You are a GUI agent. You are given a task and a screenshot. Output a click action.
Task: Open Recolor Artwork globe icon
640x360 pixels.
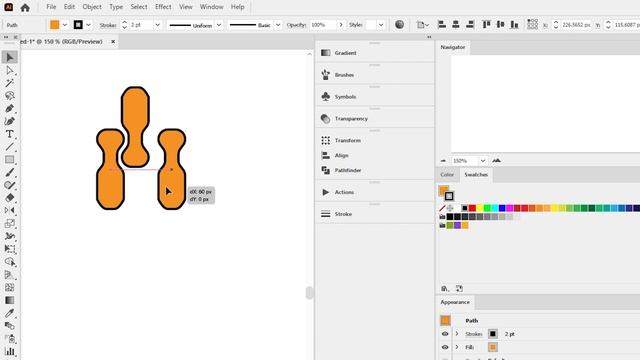(399, 24)
